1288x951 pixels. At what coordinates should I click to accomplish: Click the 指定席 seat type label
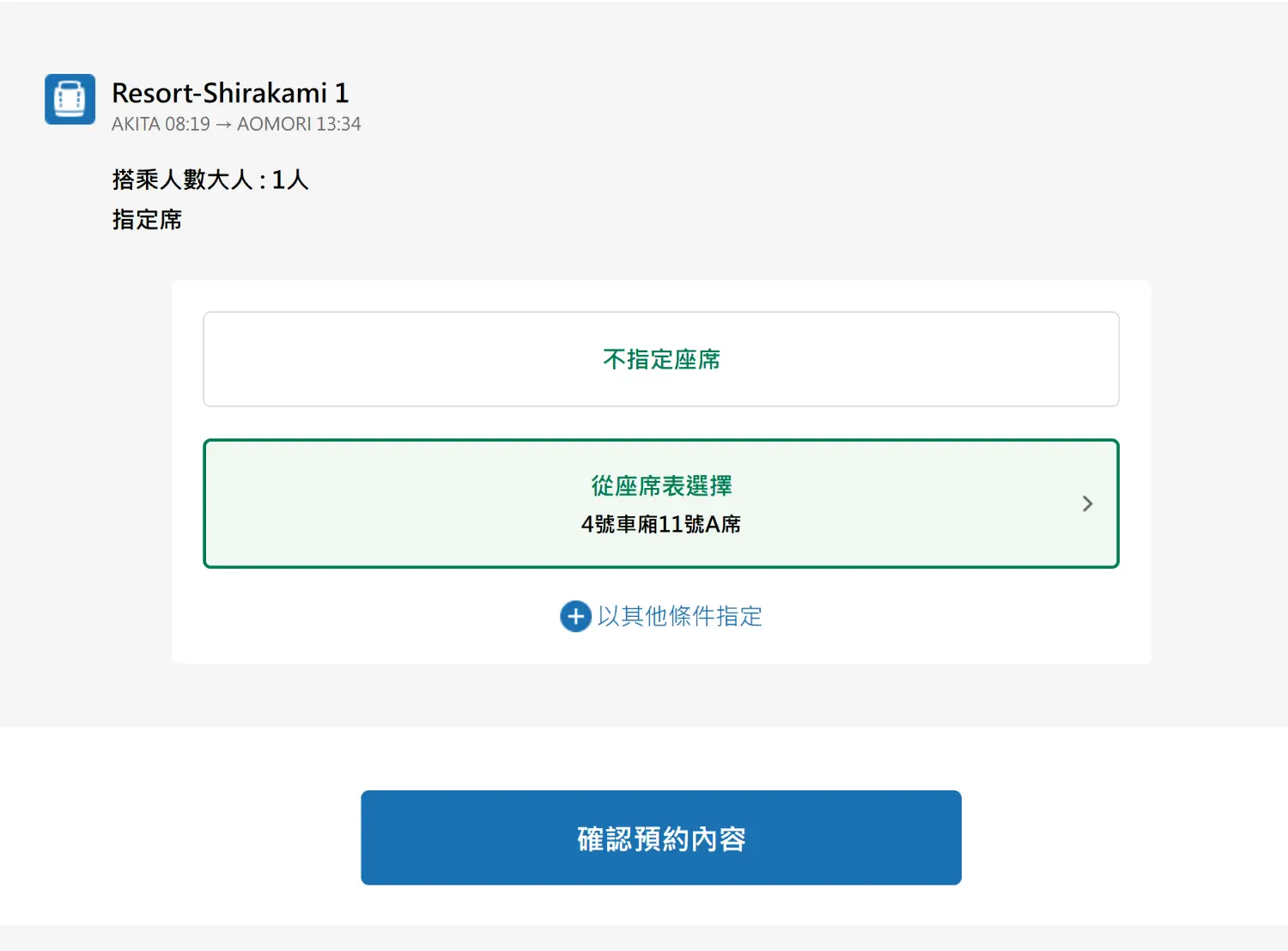point(147,220)
